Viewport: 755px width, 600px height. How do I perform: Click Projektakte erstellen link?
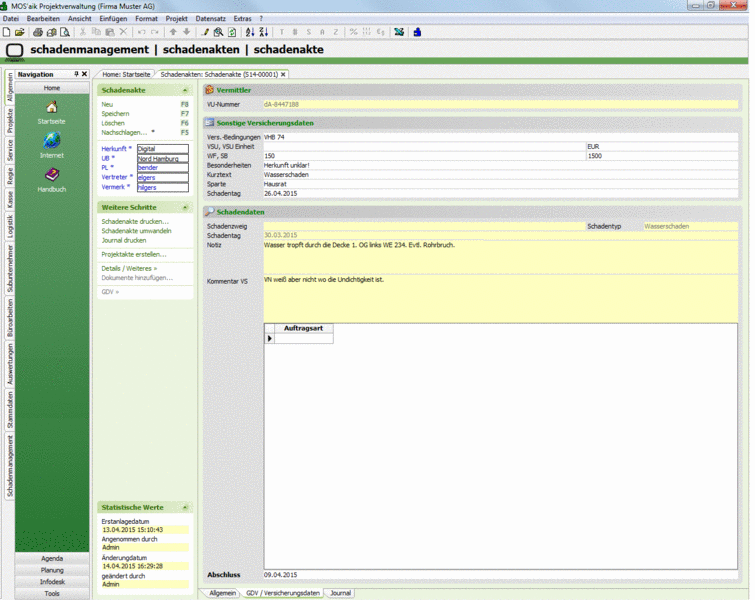[134, 254]
